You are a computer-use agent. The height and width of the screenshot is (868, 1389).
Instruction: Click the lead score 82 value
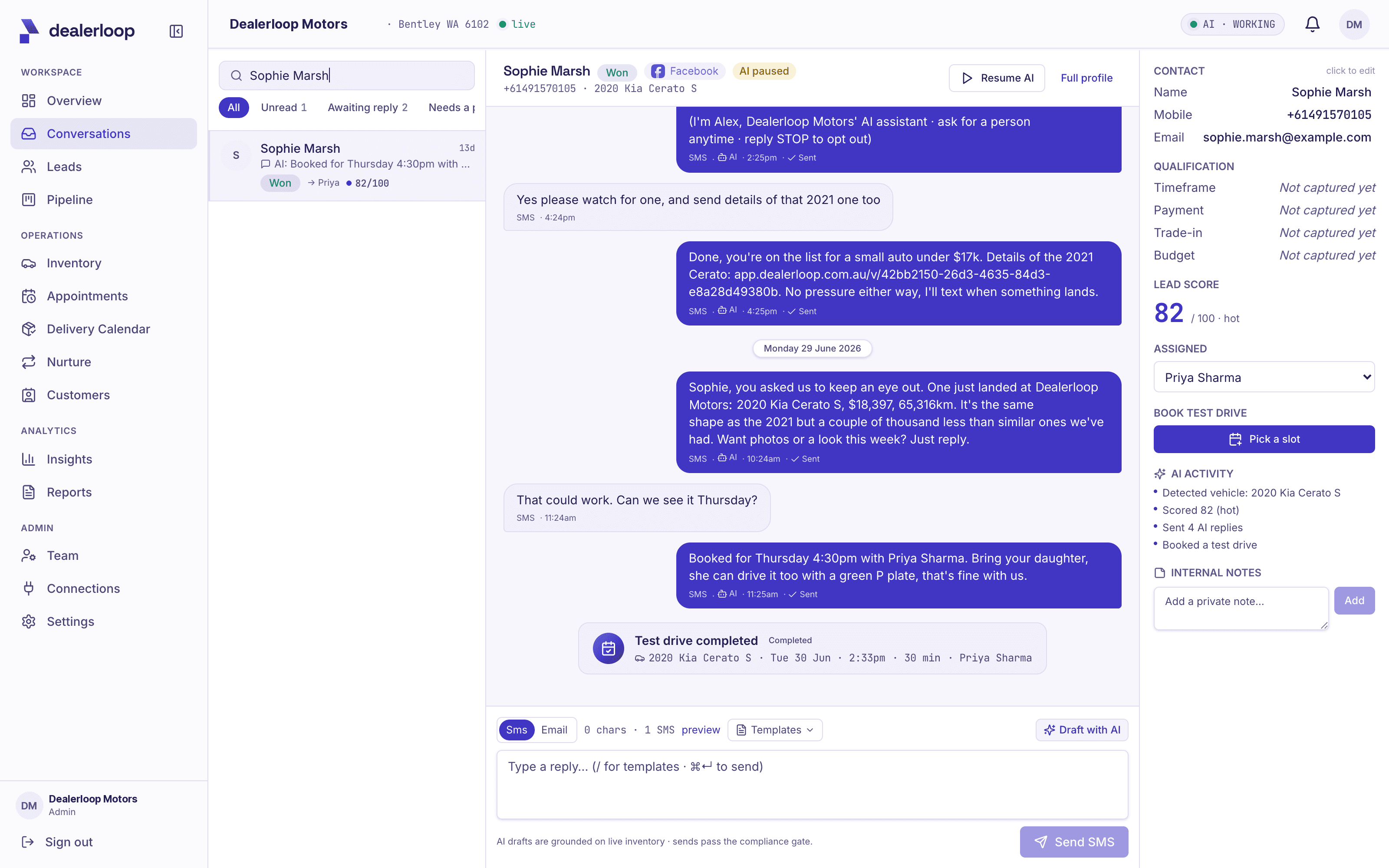point(1168,313)
